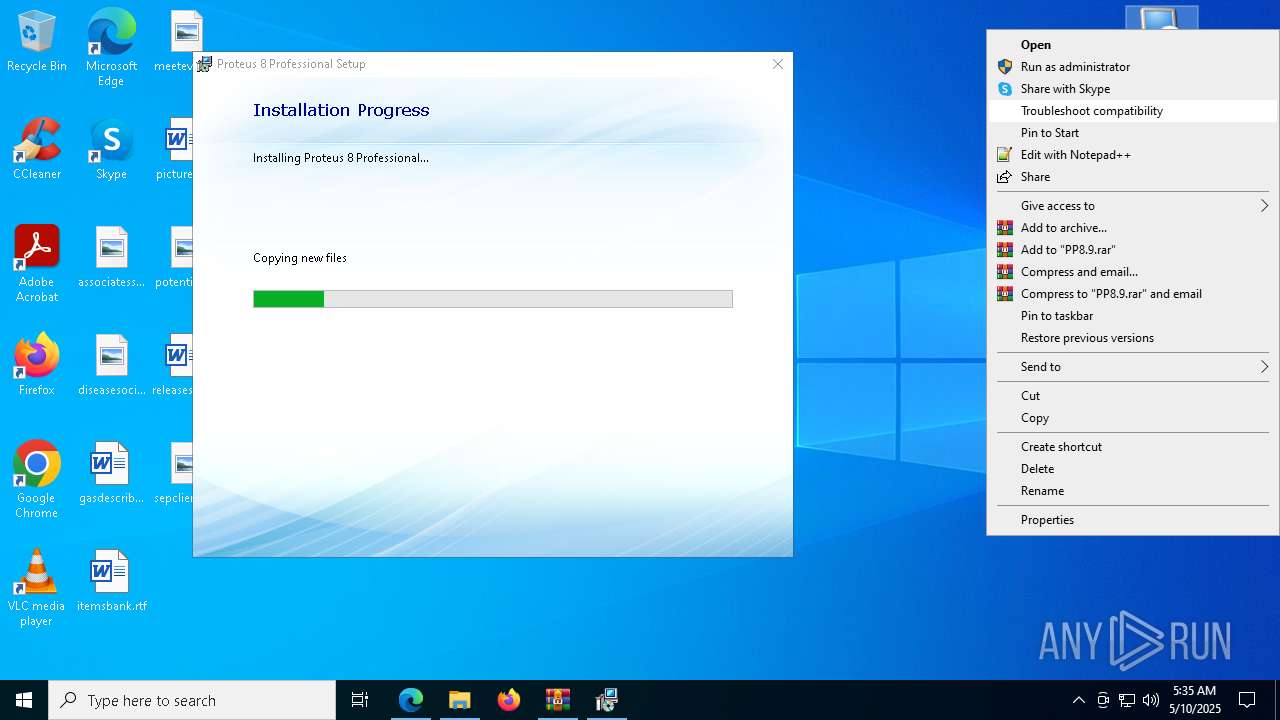
Task: Choose Share with Skype
Action: tap(1132, 89)
